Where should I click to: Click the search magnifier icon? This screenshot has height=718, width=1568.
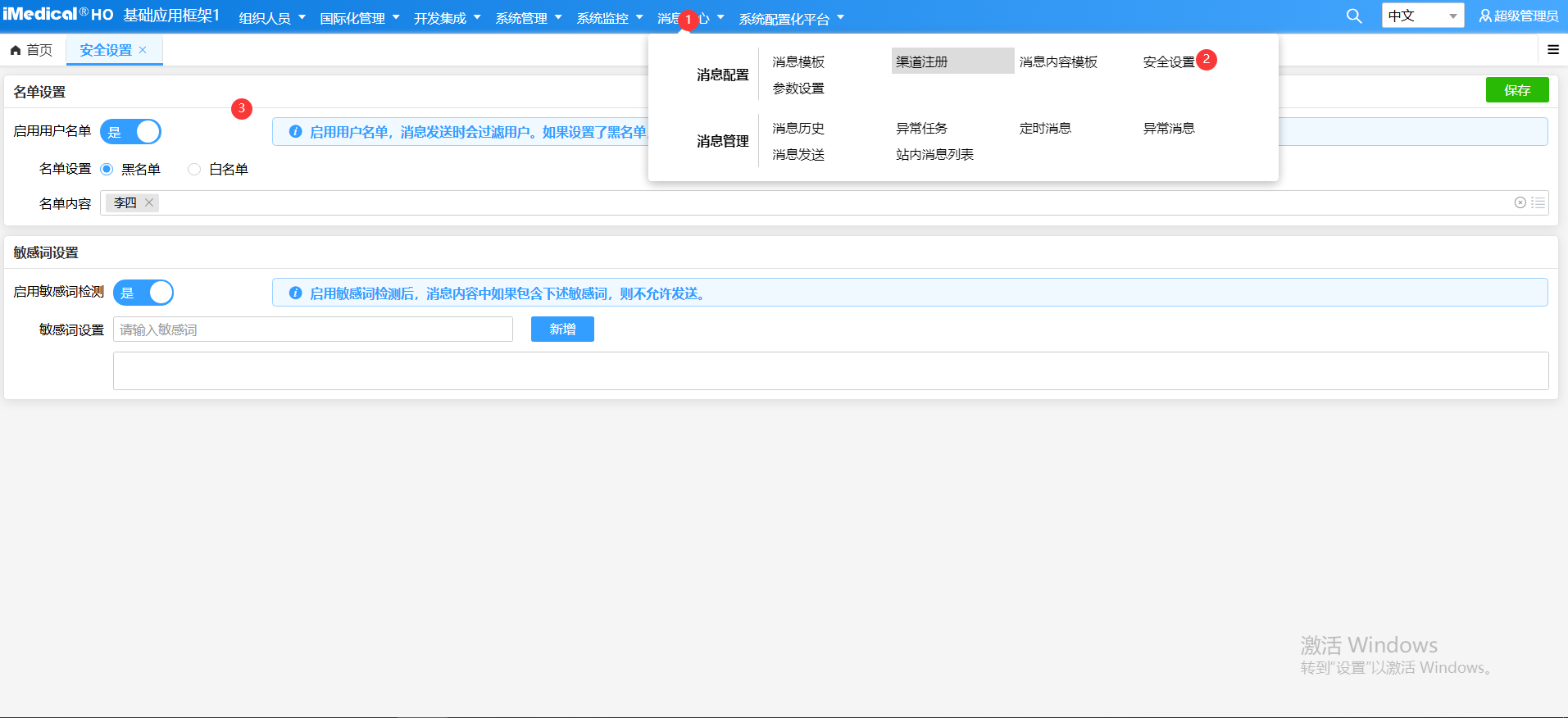pos(1354,16)
